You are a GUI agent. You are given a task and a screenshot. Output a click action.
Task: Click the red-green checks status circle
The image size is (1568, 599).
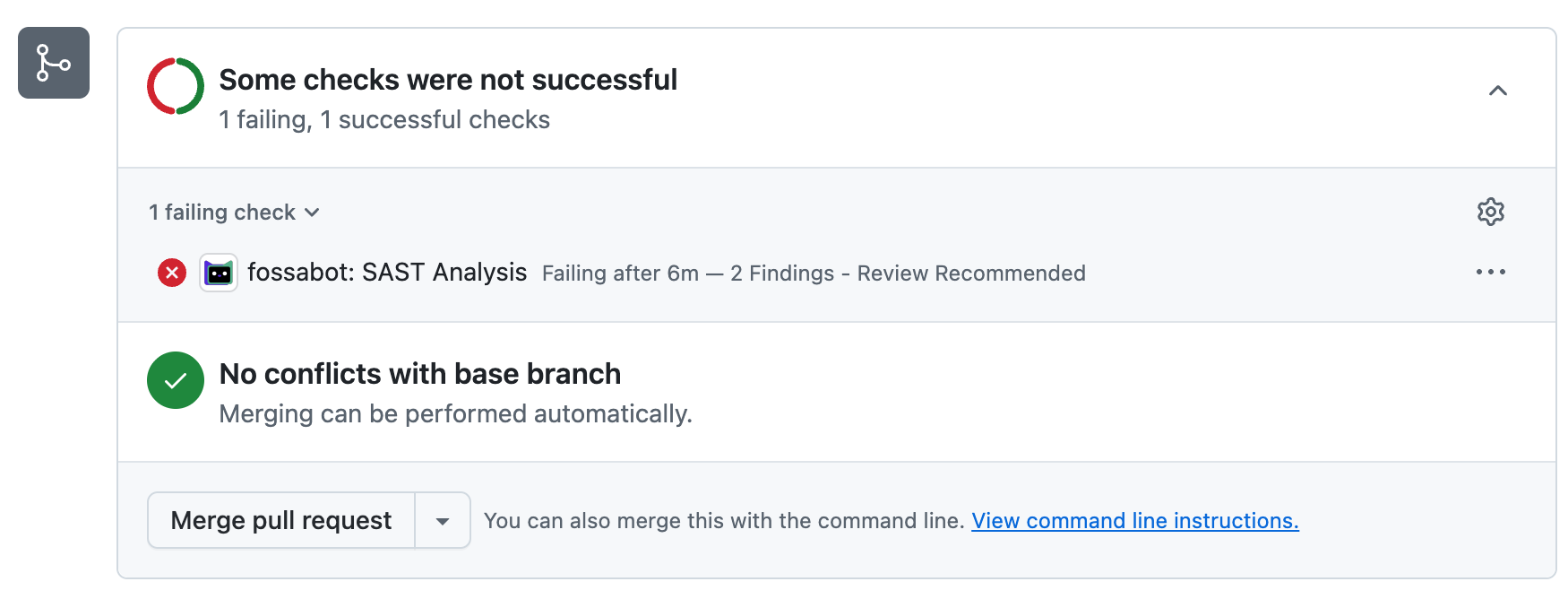(x=176, y=86)
